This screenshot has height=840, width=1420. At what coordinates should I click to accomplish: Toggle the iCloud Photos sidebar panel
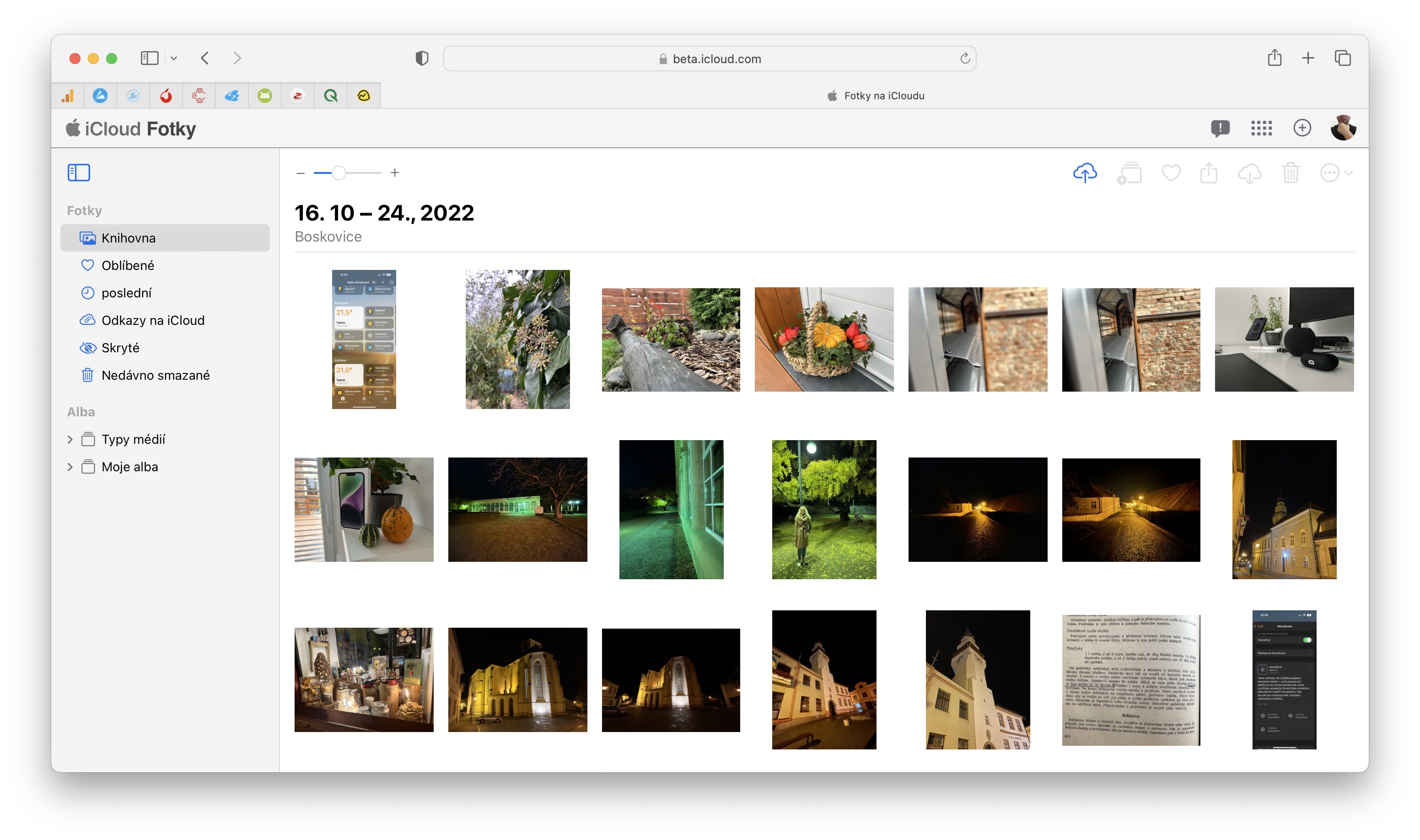click(79, 172)
